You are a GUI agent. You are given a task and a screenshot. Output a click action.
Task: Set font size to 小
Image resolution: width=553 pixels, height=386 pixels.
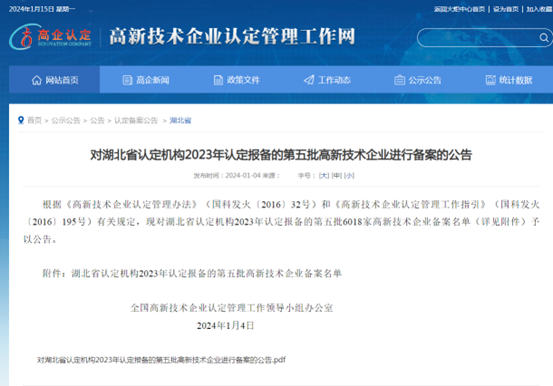point(349,175)
